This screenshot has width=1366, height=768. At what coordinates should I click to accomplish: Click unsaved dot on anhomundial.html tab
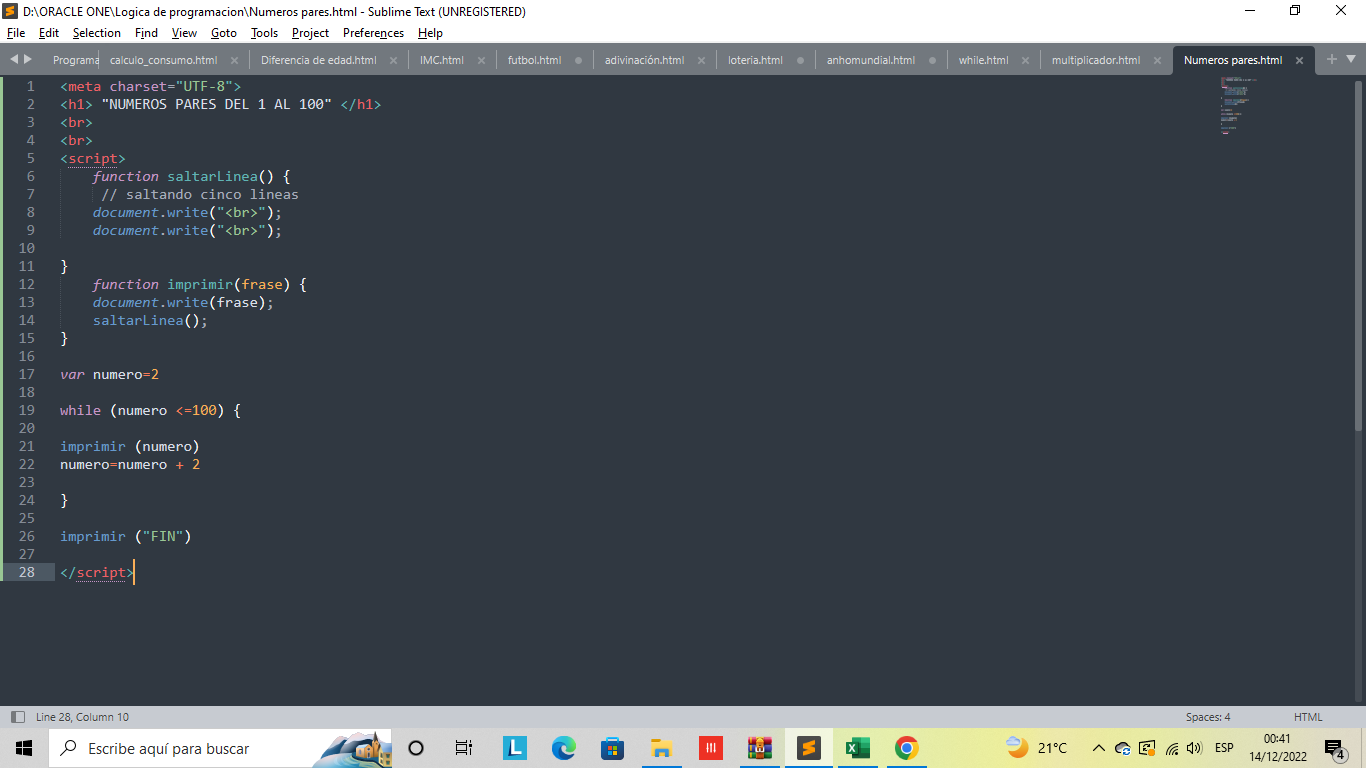932,60
